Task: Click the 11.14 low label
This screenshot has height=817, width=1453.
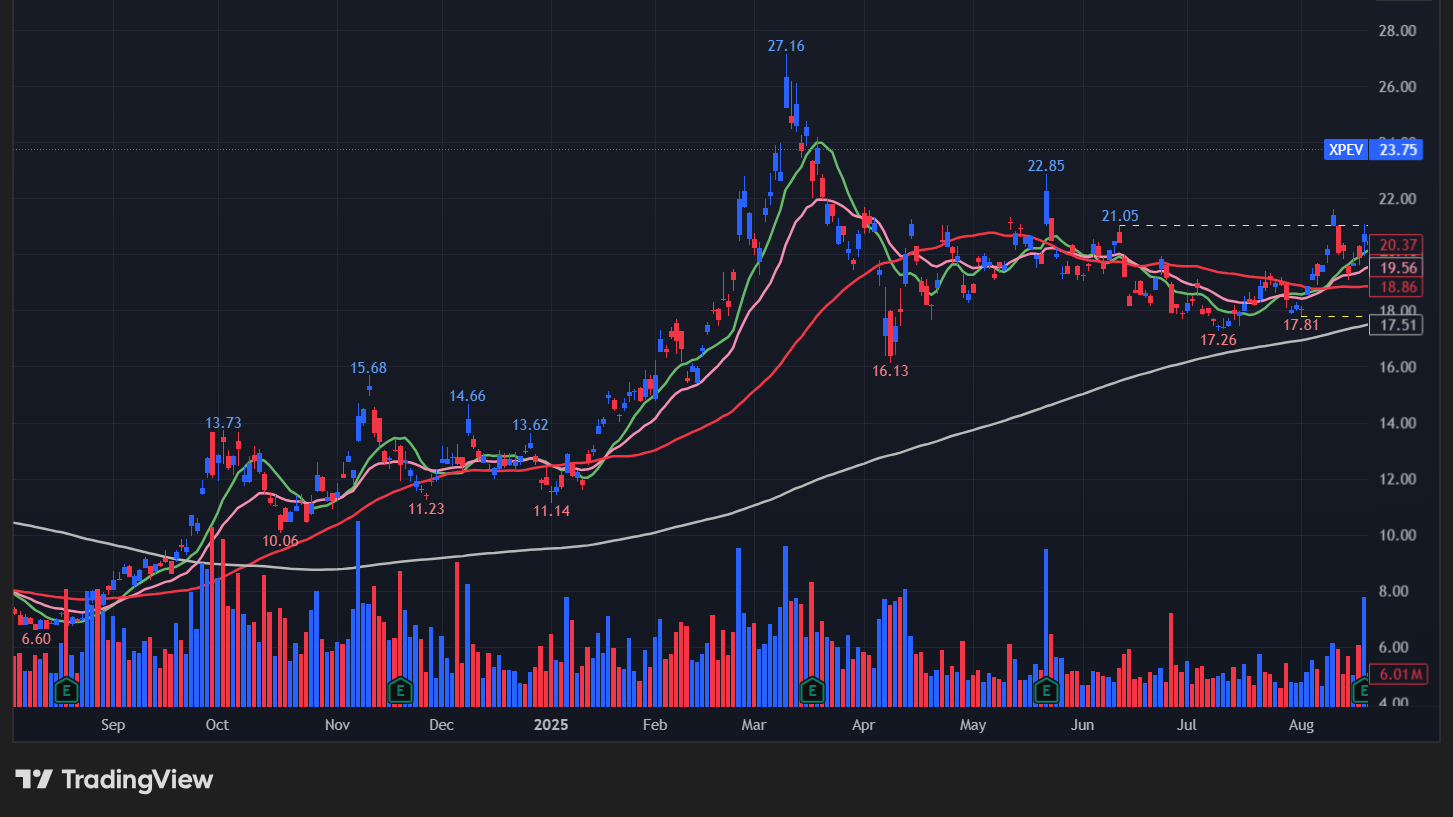Action: click(552, 511)
